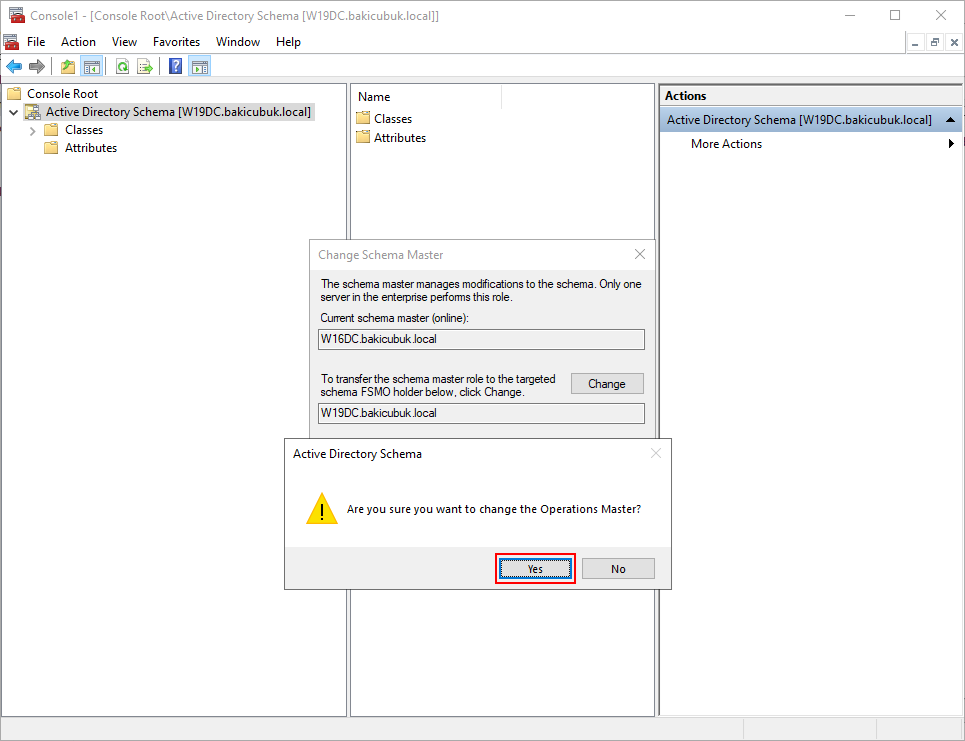
Task: Select Active Directory Schema [W19DC.bakicubuk.local] tree label
Action: 178,112
